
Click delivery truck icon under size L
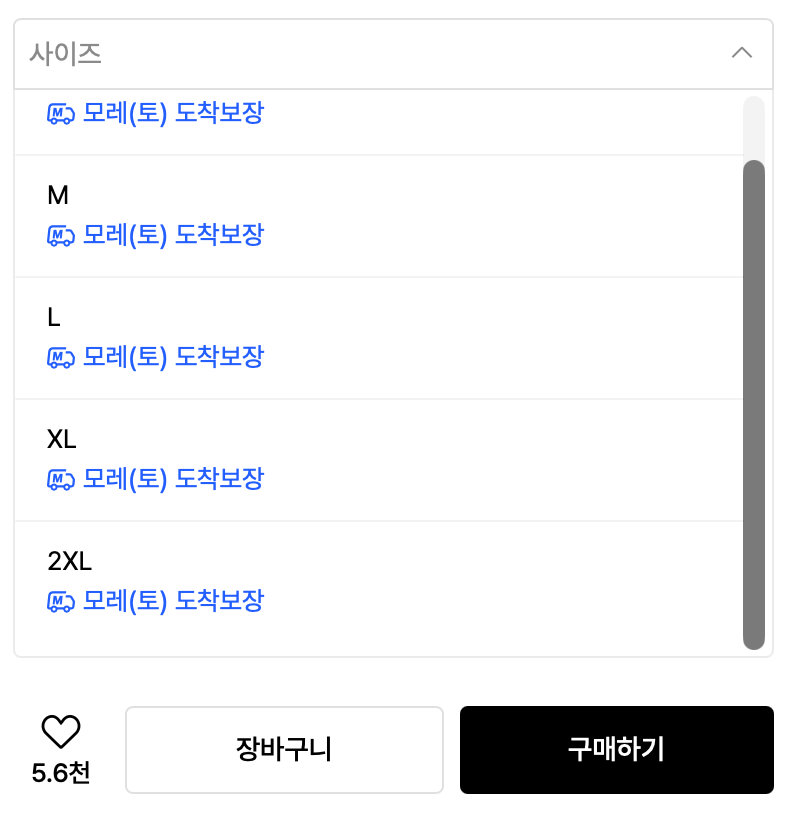(x=61, y=358)
